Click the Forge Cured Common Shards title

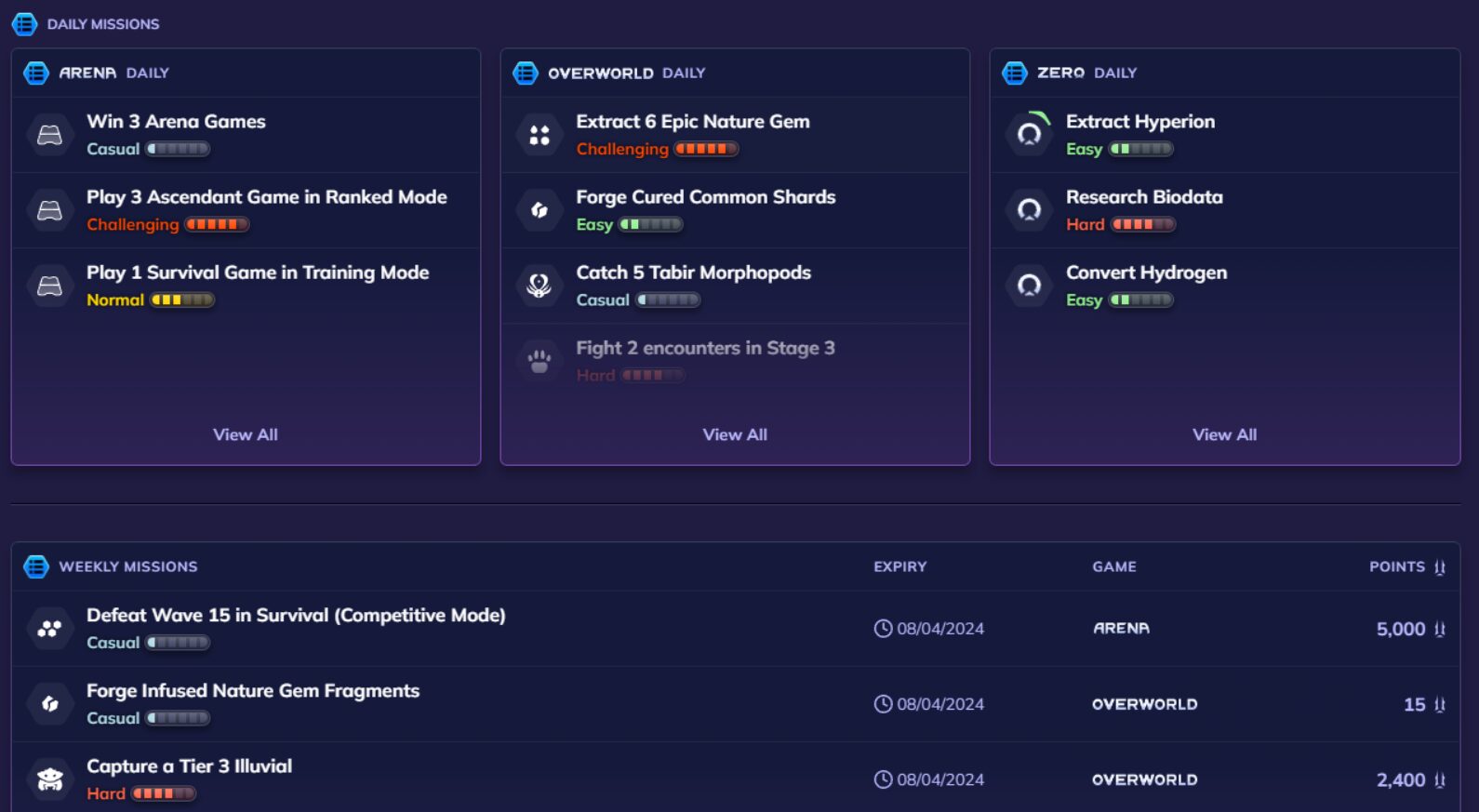point(706,197)
